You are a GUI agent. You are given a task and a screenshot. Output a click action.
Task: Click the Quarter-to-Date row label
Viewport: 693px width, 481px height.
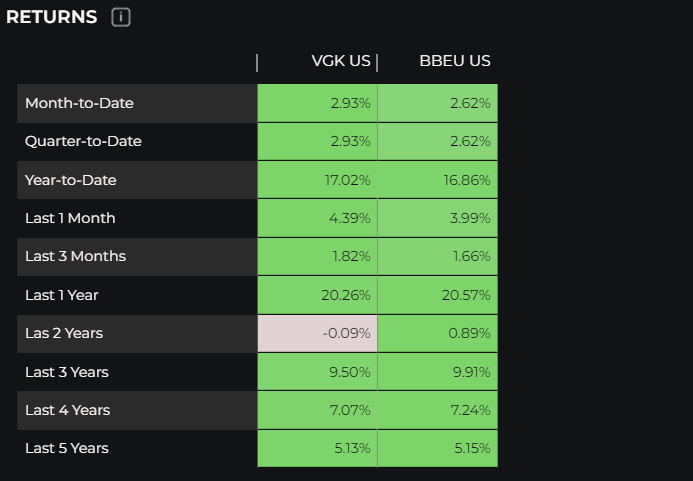pos(83,141)
